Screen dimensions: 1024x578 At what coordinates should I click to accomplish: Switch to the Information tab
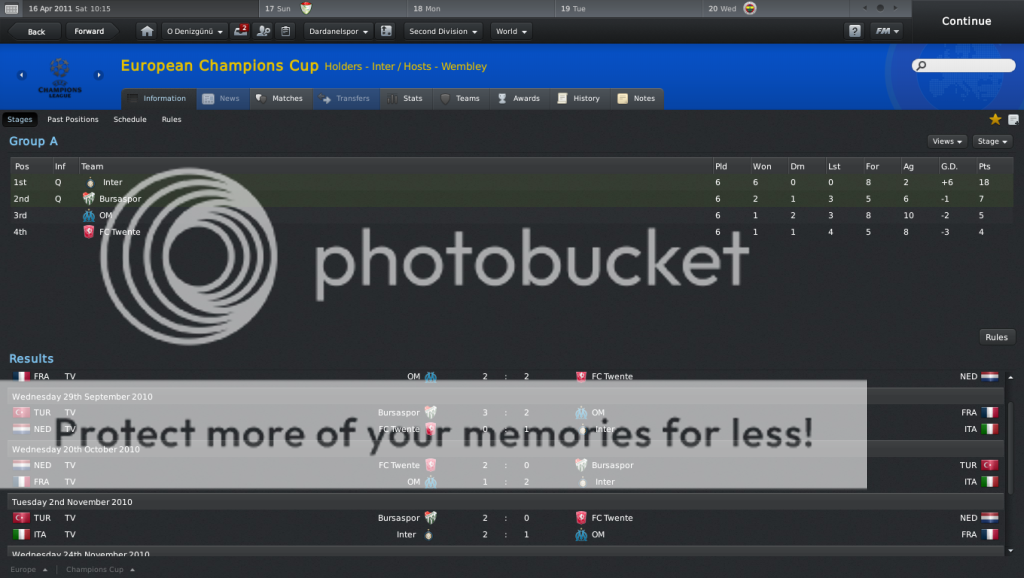click(x=158, y=99)
